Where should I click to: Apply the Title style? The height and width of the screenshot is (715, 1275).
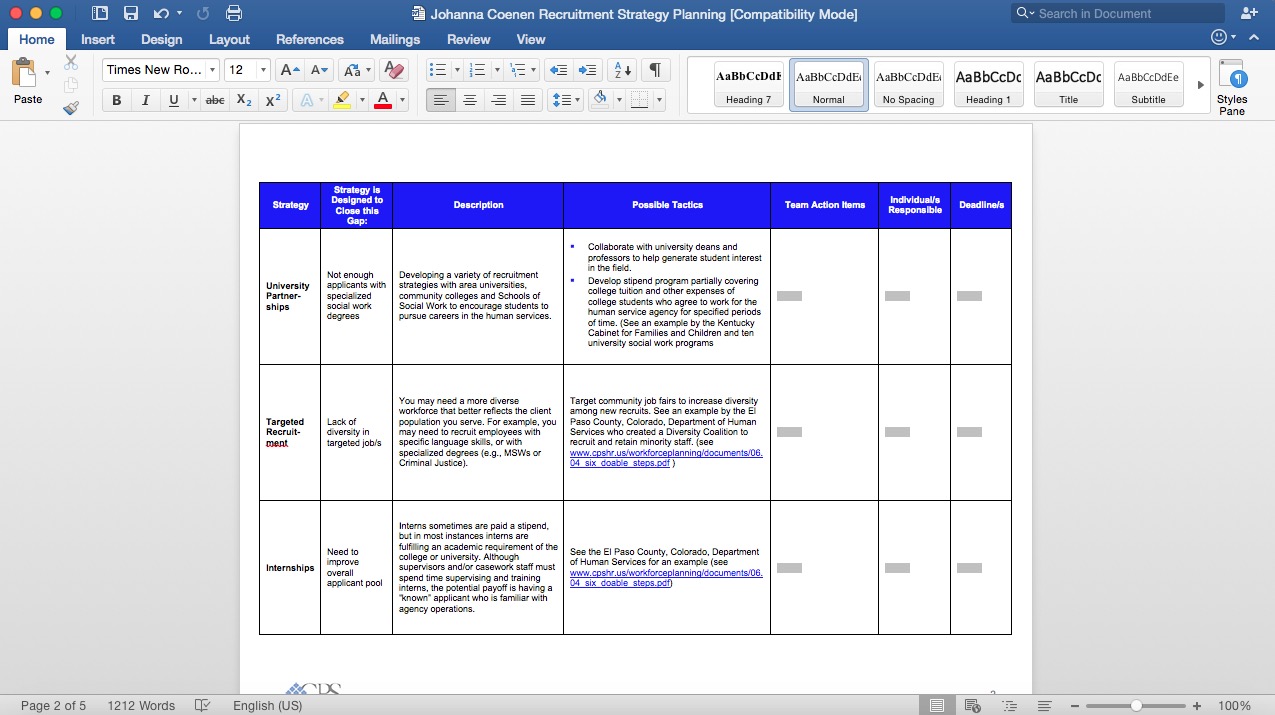point(1068,85)
